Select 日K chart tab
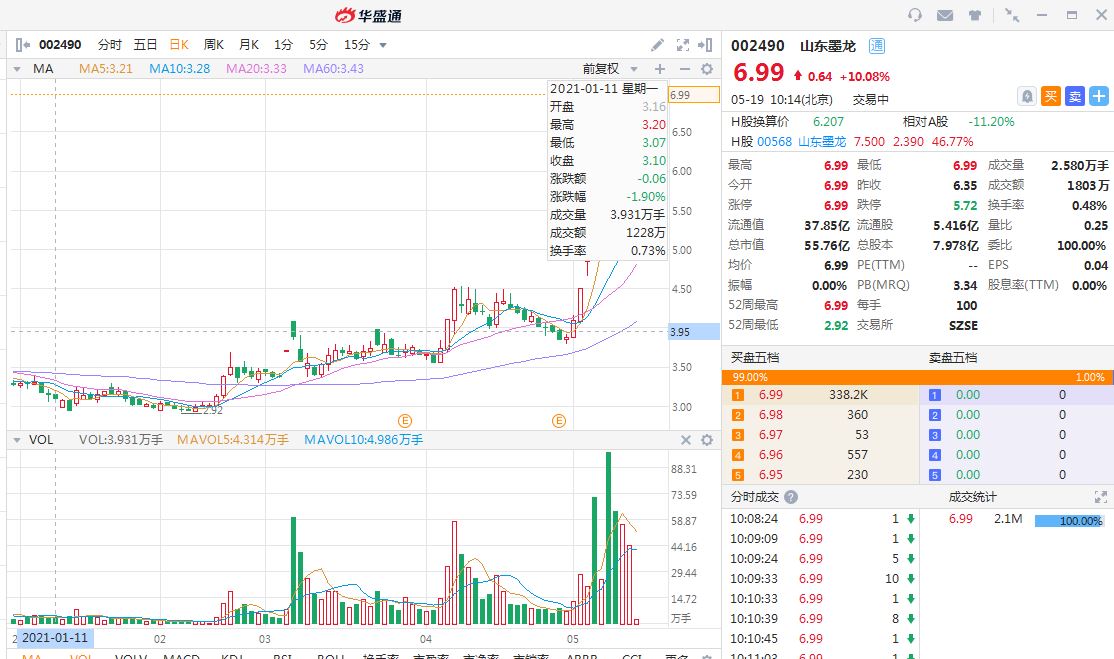Image resolution: width=1114 pixels, height=659 pixels. point(179,45)
